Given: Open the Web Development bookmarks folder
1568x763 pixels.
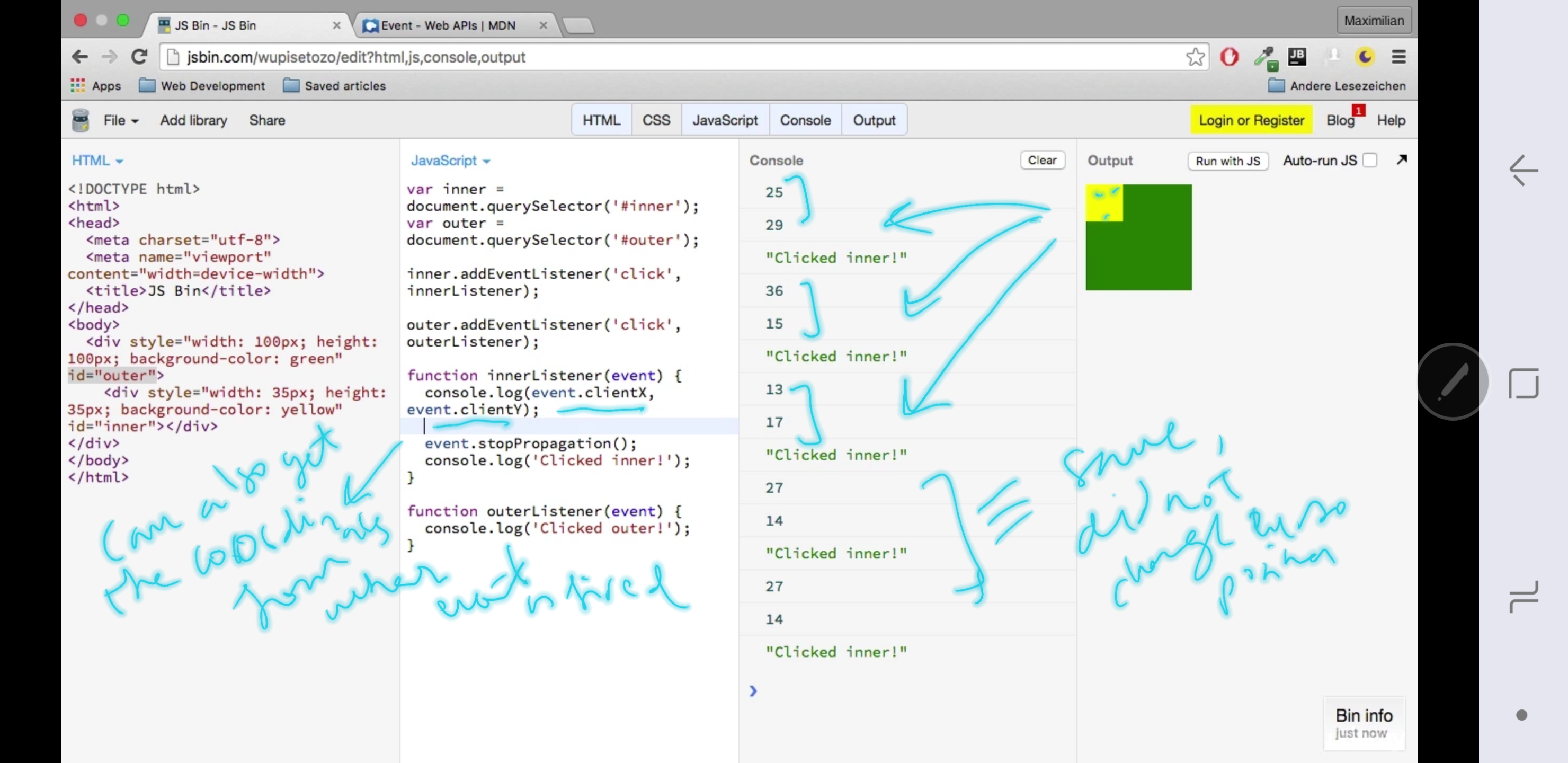Looking at the screenshot, I should pyautogui.click(x=202, y=86).
